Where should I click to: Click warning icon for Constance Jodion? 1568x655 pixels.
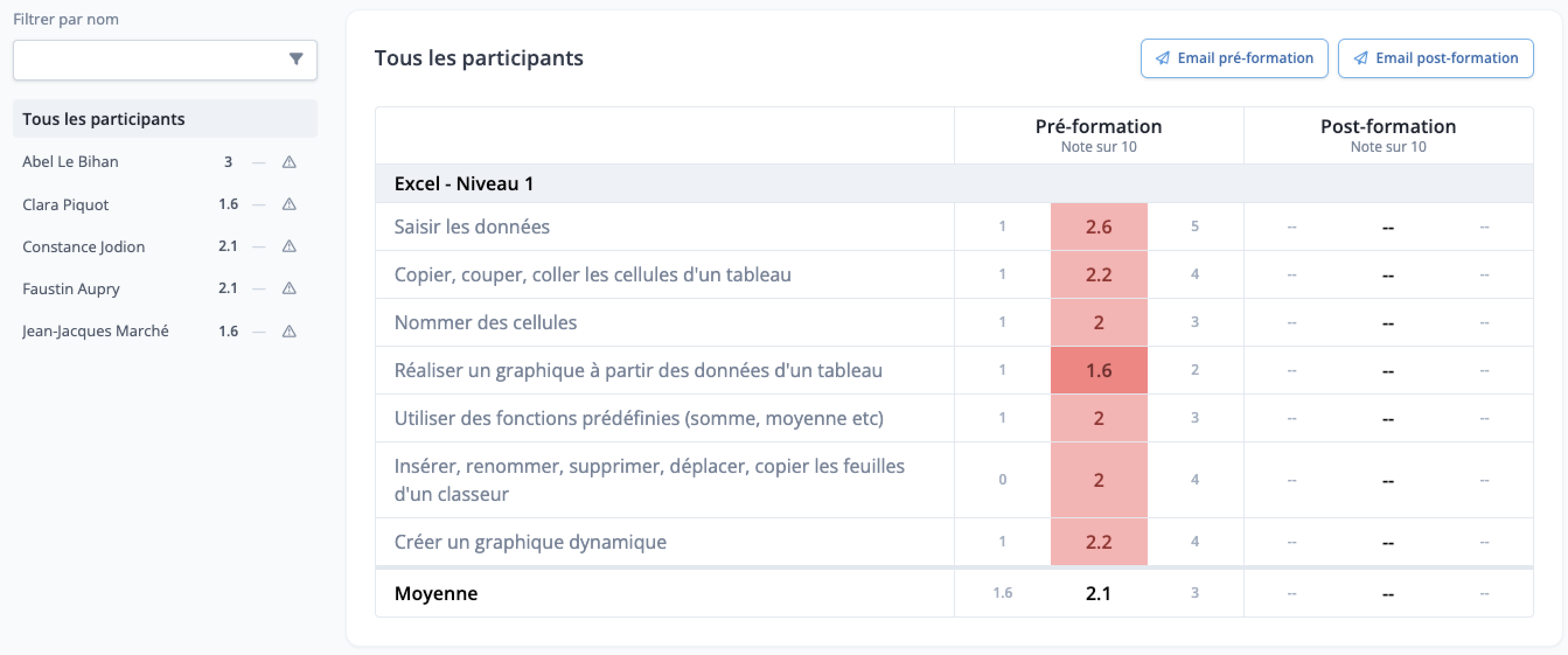tap(289, 246)
